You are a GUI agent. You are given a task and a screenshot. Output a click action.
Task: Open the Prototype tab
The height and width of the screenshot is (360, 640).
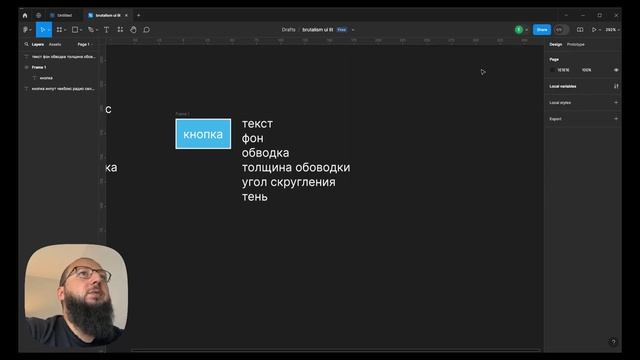click(576, 44)
